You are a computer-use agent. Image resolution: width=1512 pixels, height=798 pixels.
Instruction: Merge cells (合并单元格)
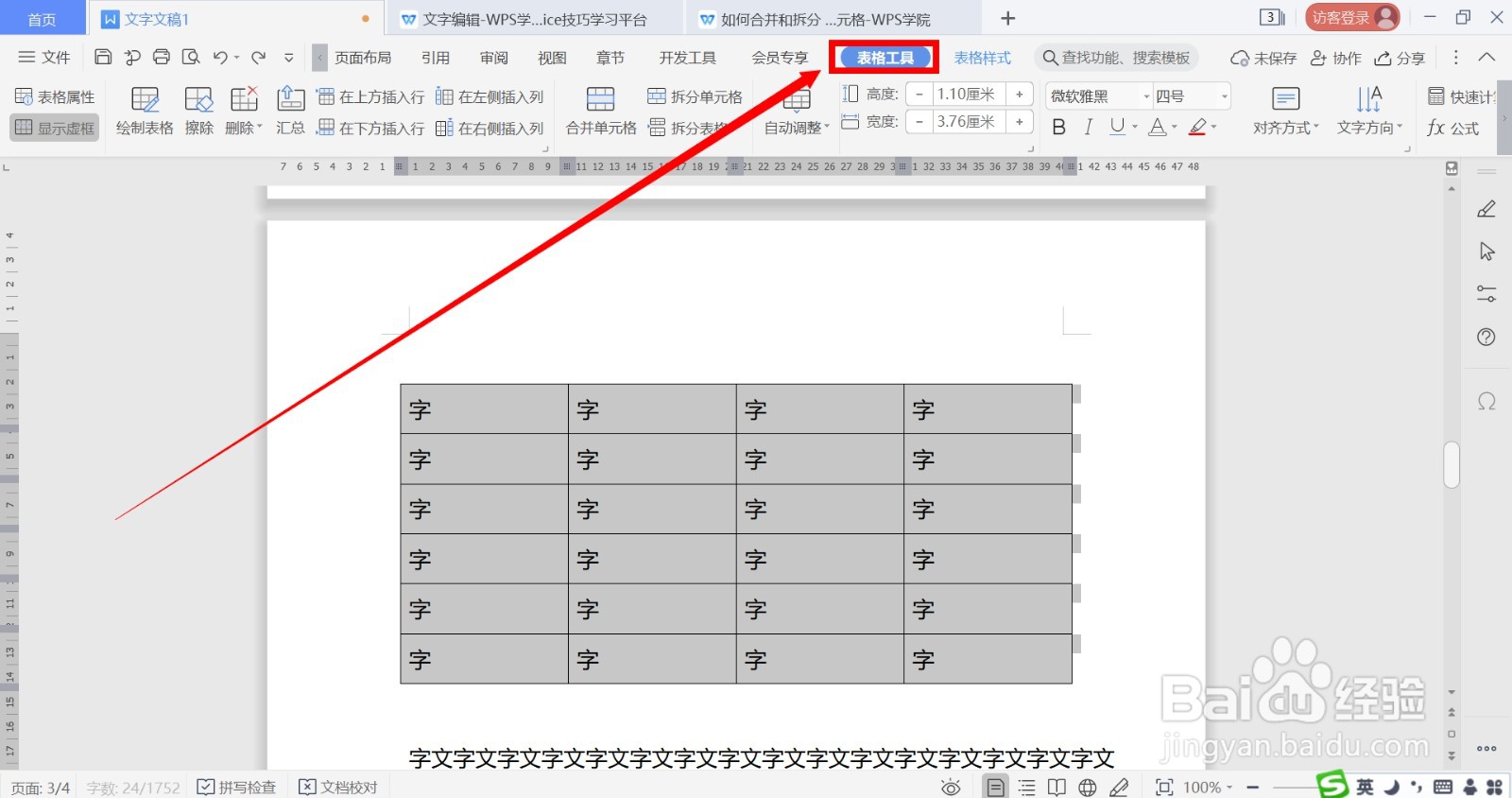point(601,112)
